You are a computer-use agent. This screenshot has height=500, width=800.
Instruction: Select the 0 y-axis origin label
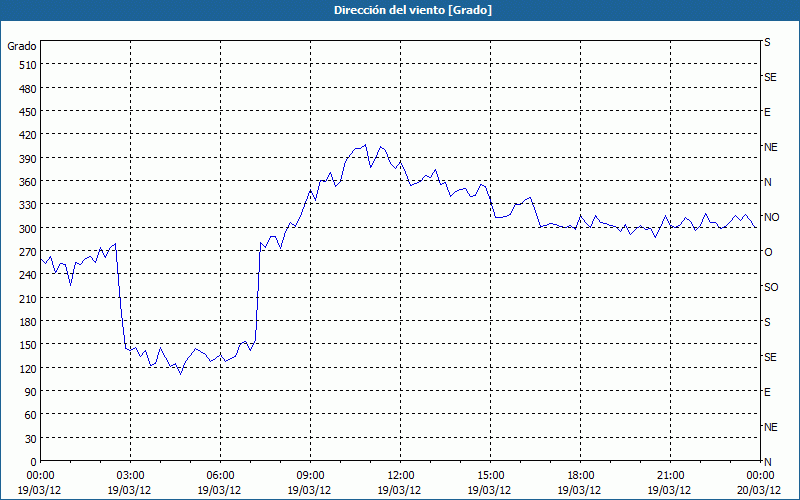(x=34, y=462)
